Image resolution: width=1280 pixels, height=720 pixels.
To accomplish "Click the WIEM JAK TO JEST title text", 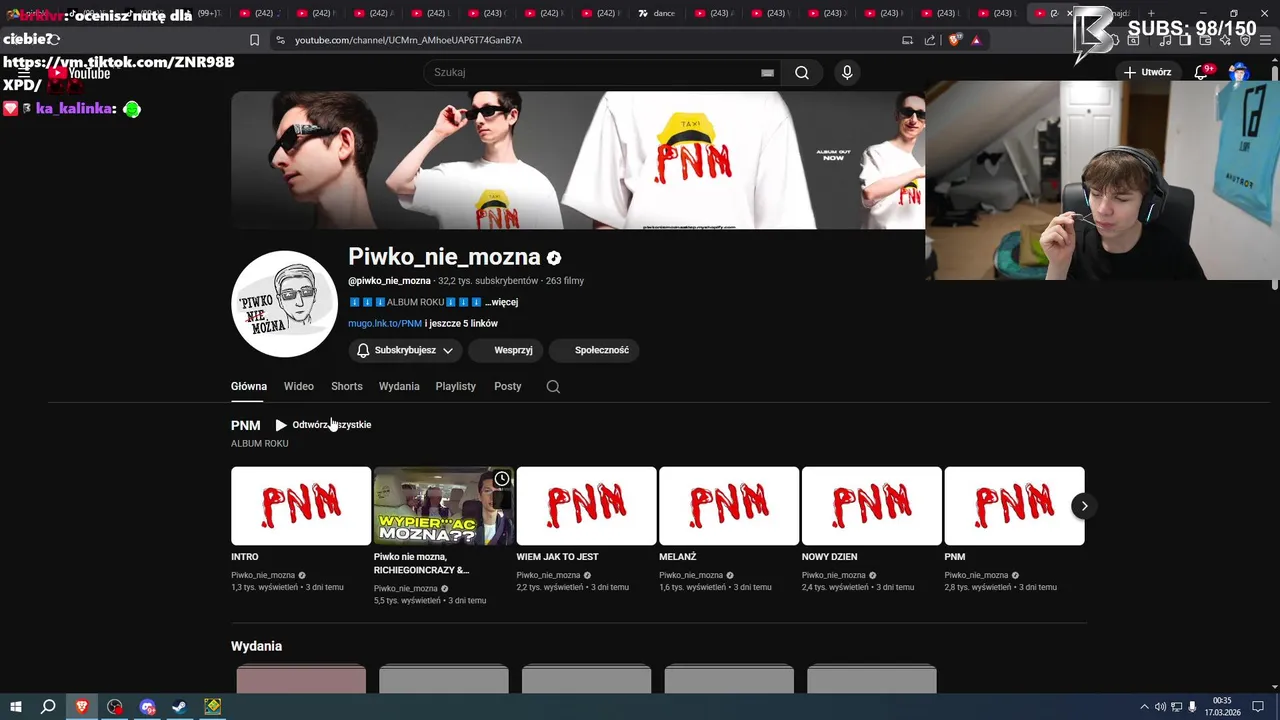I will point(557,557).
